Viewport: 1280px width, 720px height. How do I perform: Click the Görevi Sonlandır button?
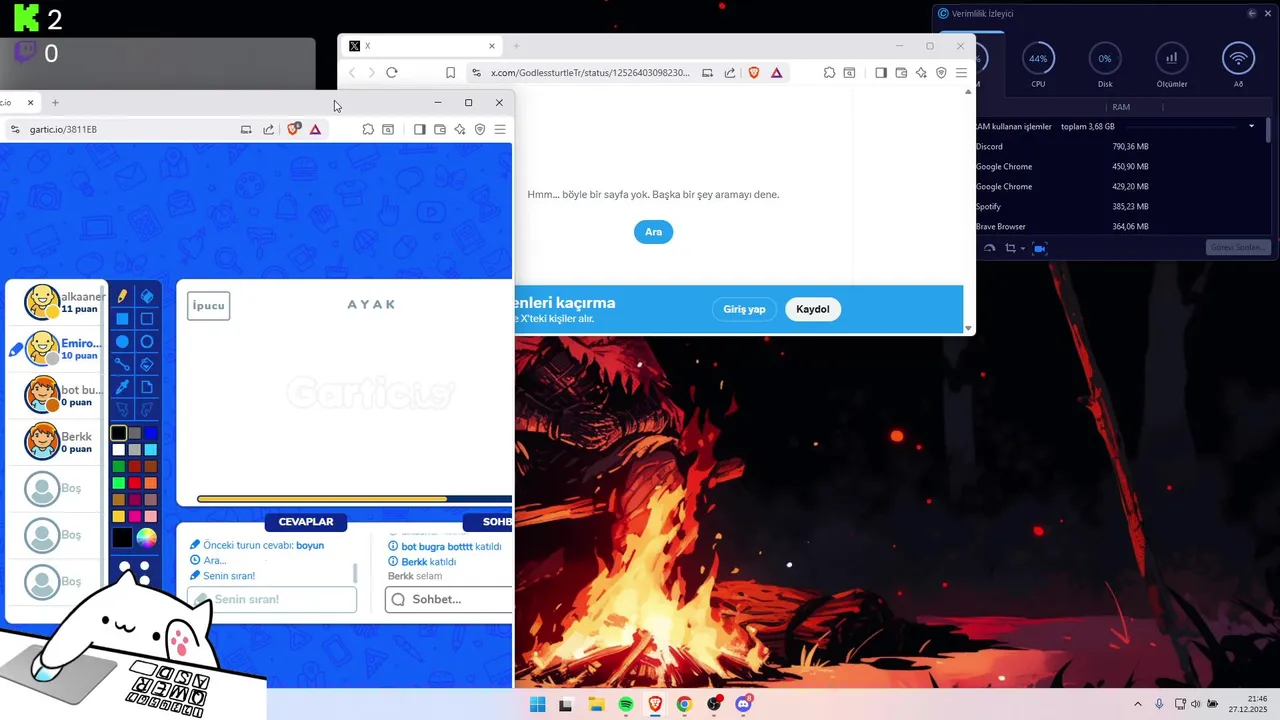pyautogui.click(x=1239, y=247)
